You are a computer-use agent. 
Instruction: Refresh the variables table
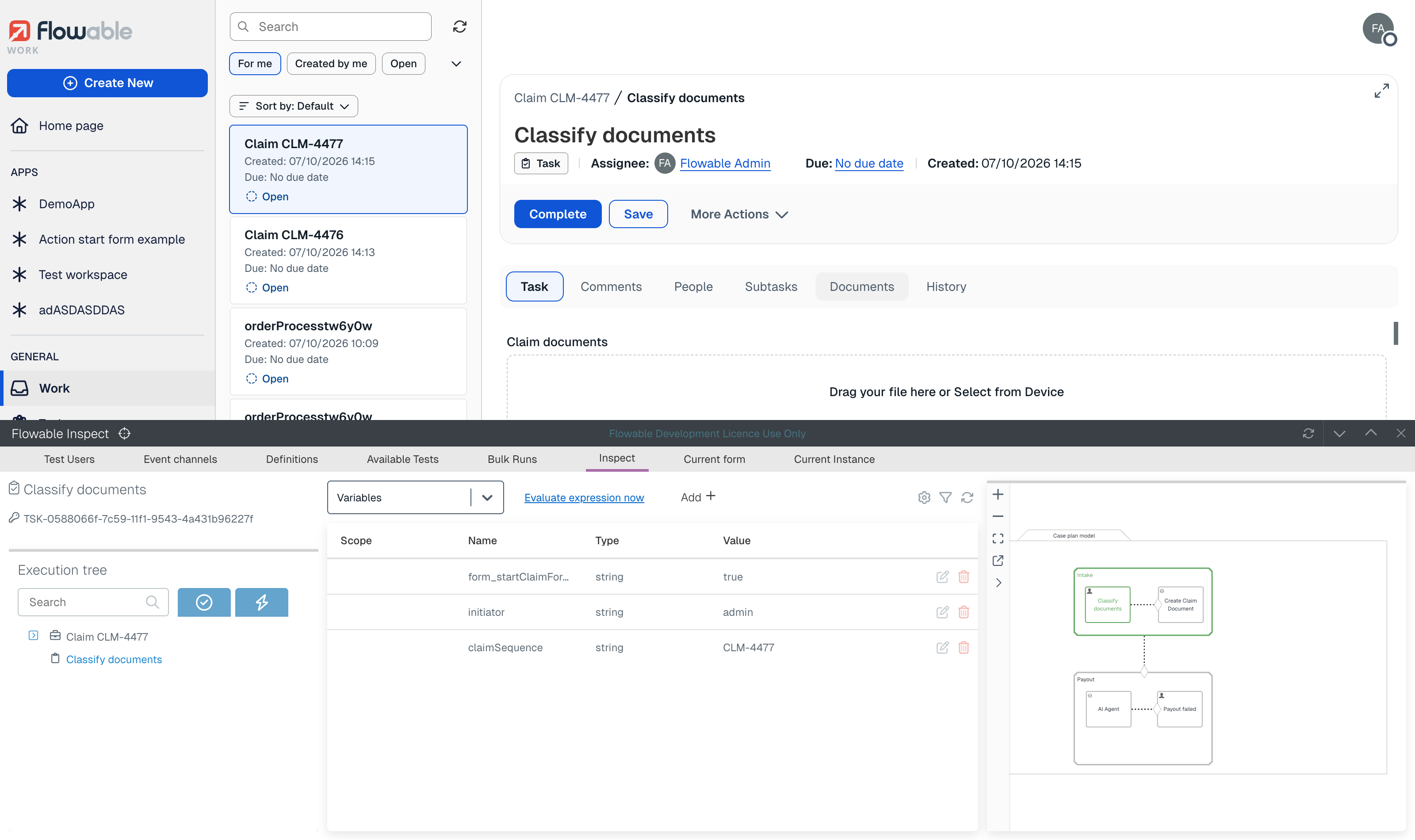968,497
